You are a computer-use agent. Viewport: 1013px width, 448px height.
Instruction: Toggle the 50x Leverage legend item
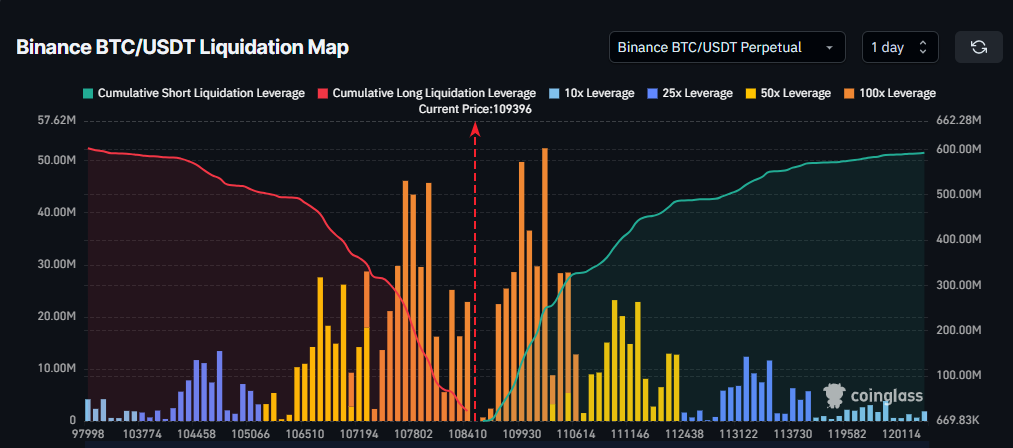(788, 93)
